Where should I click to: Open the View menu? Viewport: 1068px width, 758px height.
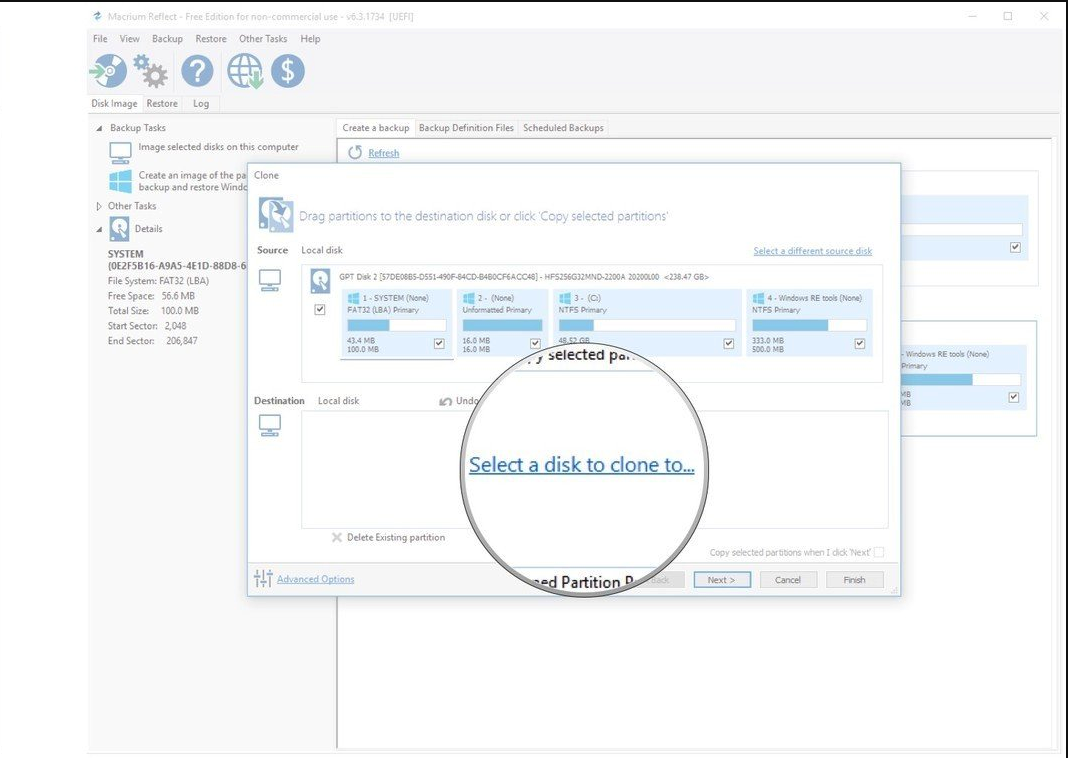129,39
